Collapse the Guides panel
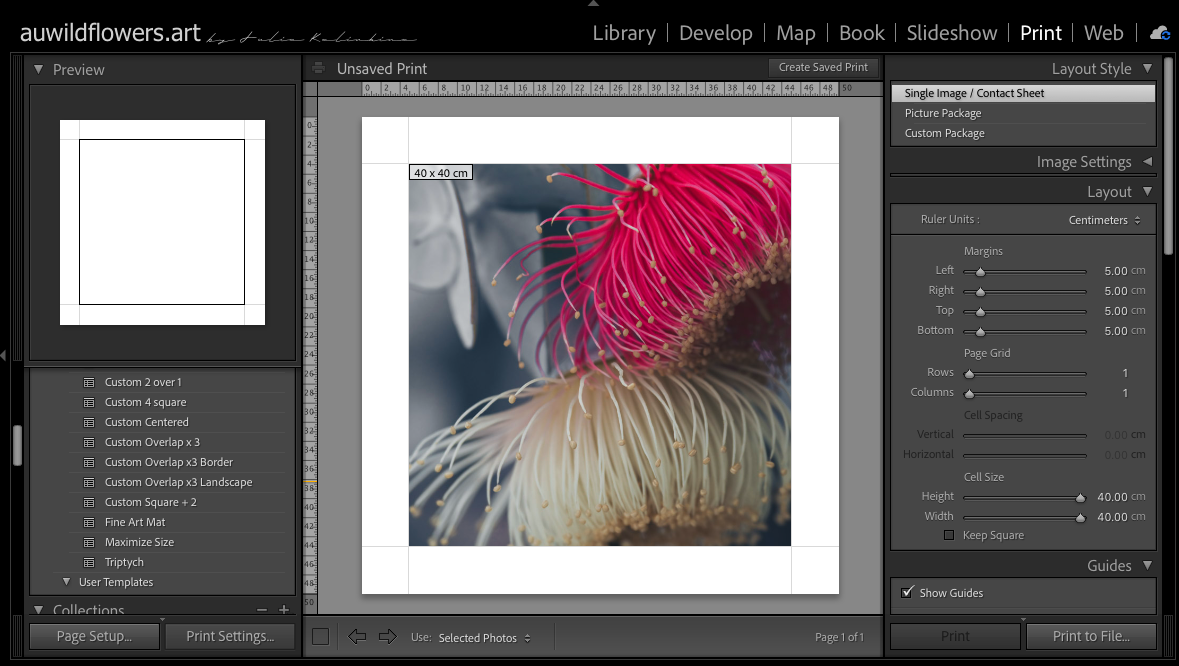Image resolution: width=1179 pixels, height=666 pixels. 1147,565
